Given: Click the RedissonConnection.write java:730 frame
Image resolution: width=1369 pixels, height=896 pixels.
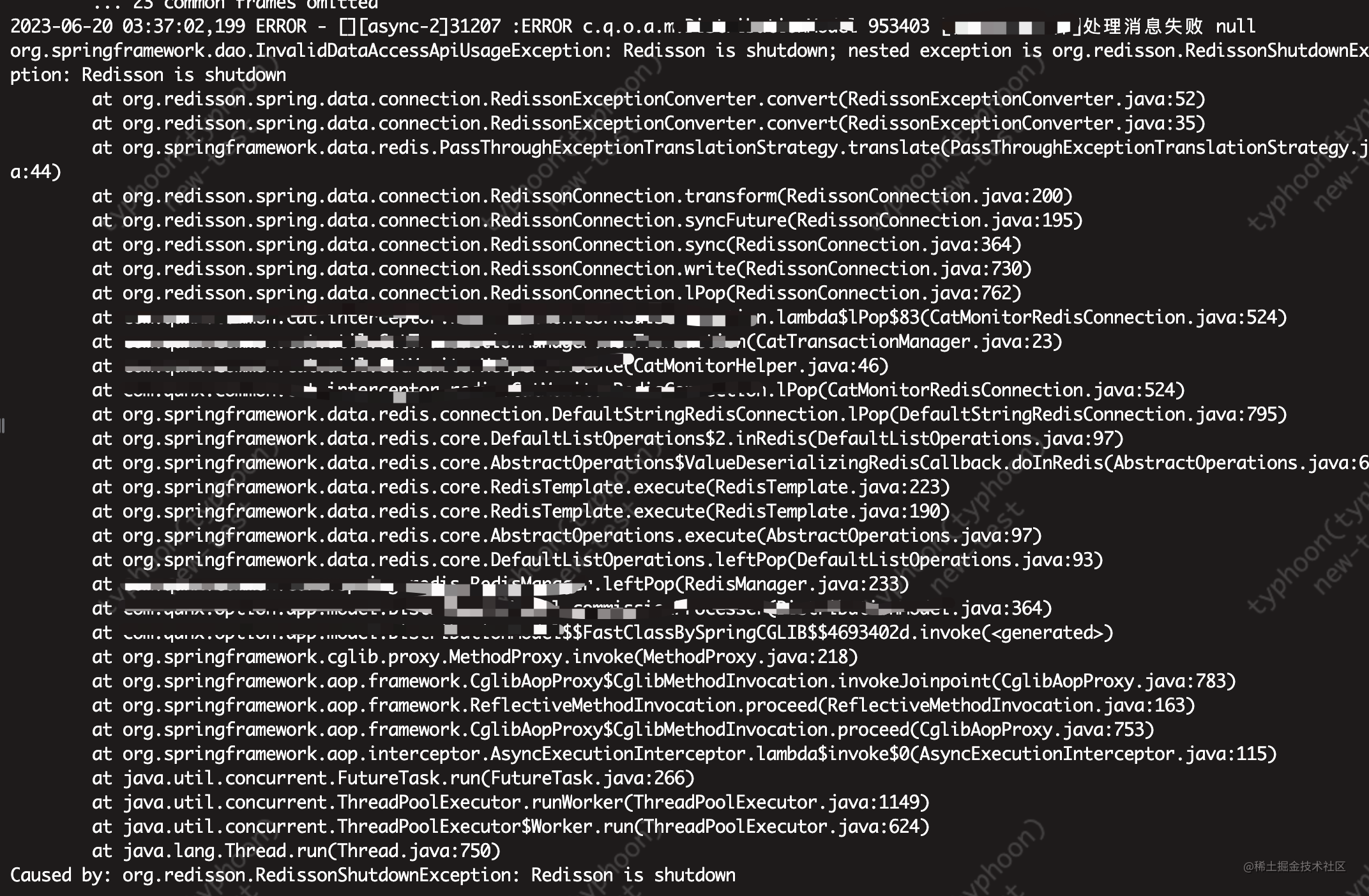Looking at the screenshot, I should (x=562, y=269).
